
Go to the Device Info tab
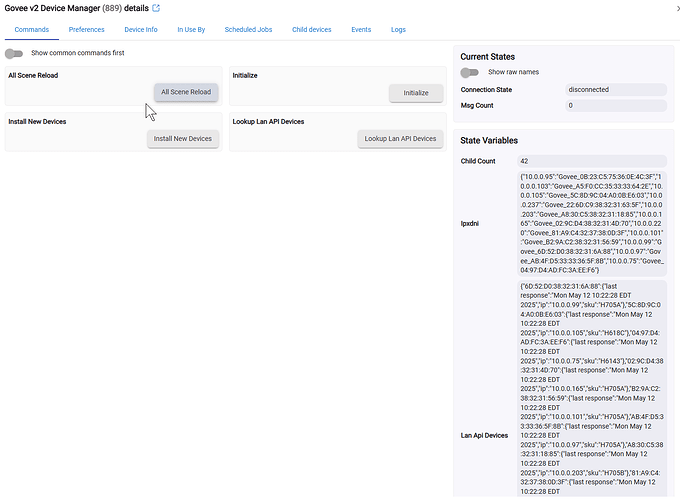141,30
